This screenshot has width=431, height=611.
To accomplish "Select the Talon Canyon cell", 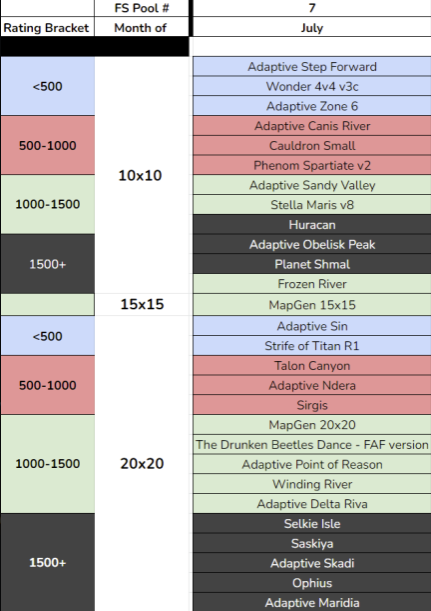I will pyautogui.click(x=312, y=366).
